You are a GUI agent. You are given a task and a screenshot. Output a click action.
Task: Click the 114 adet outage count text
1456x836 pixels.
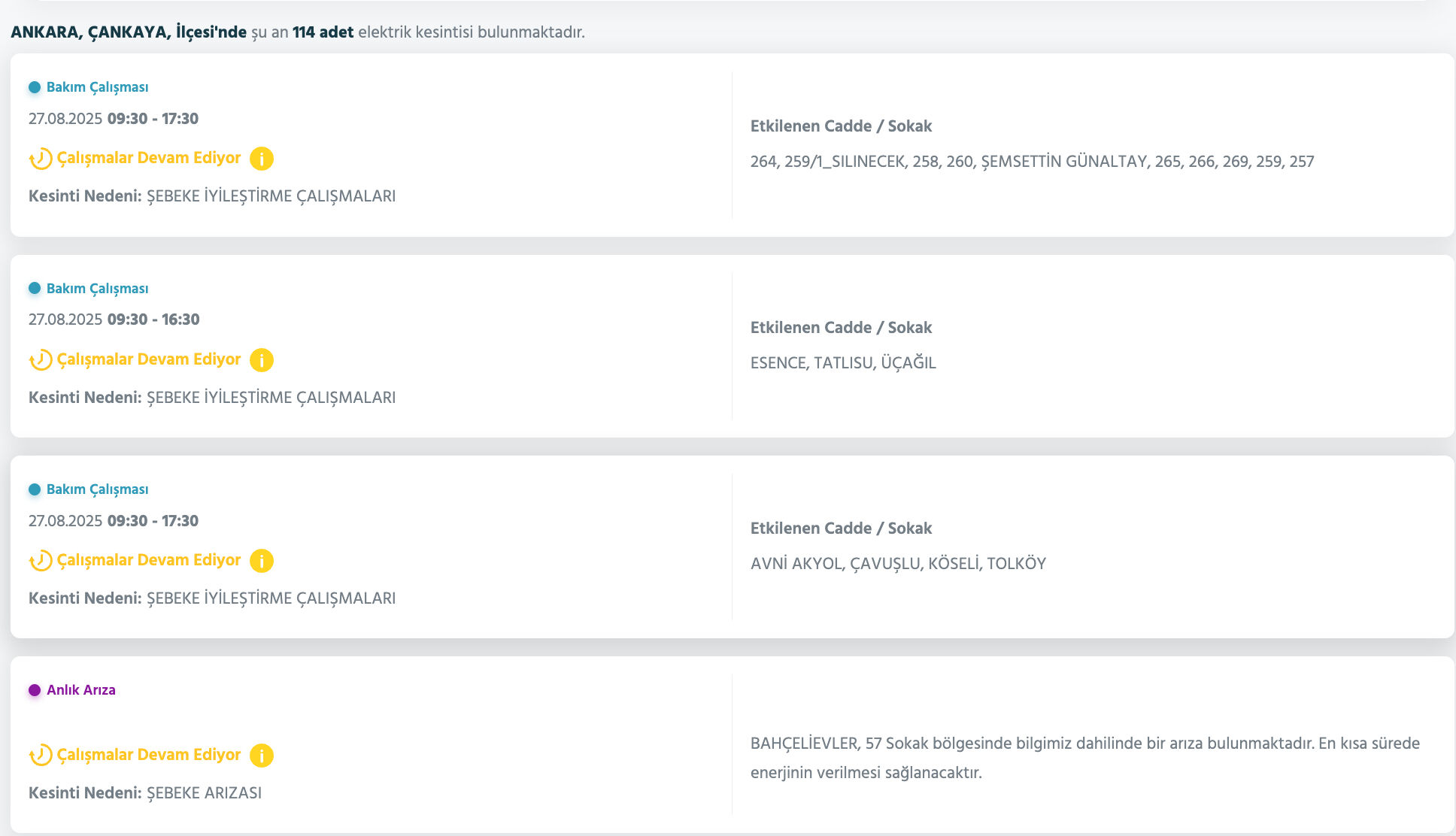pos(323,32)
